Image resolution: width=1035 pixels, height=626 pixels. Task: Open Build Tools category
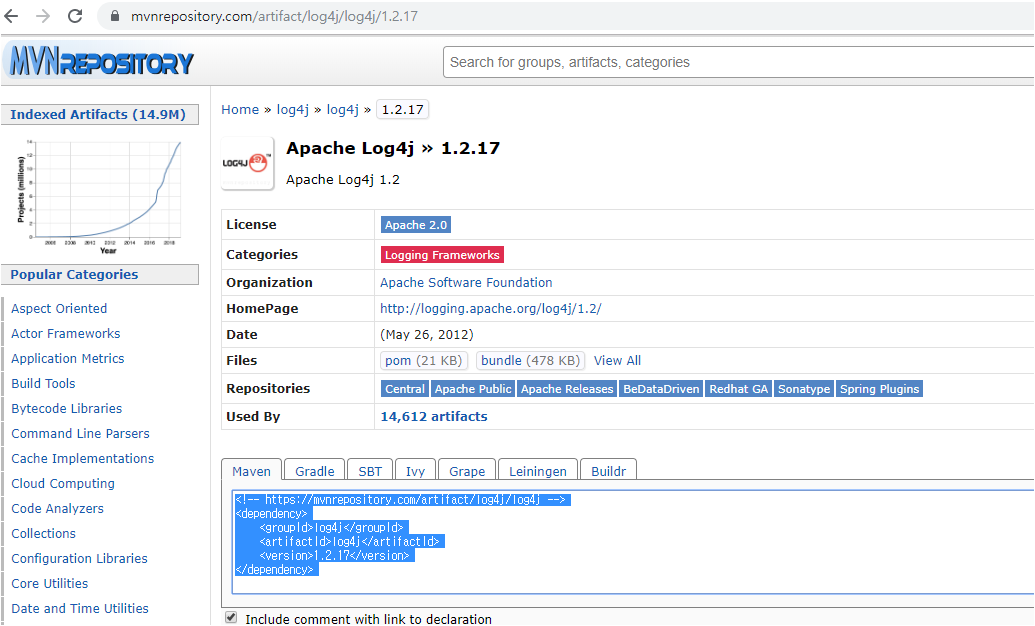point(43,384)
